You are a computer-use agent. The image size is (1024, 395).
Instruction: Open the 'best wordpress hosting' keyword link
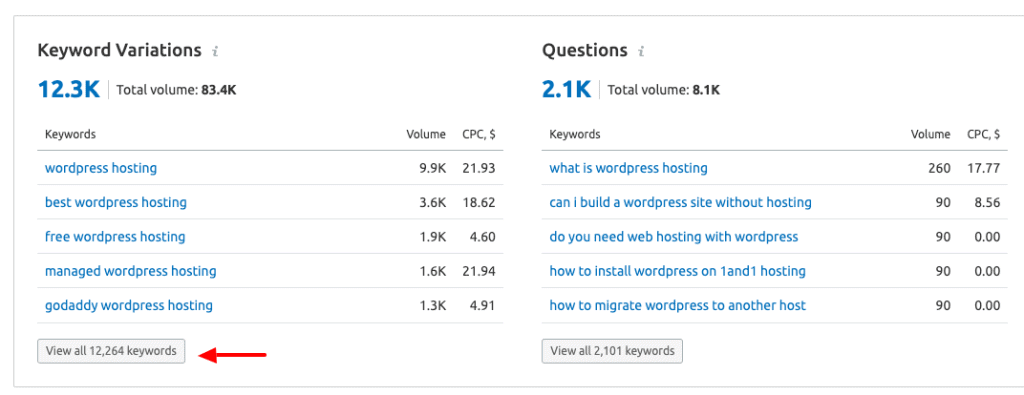click(x=116, y=202)
